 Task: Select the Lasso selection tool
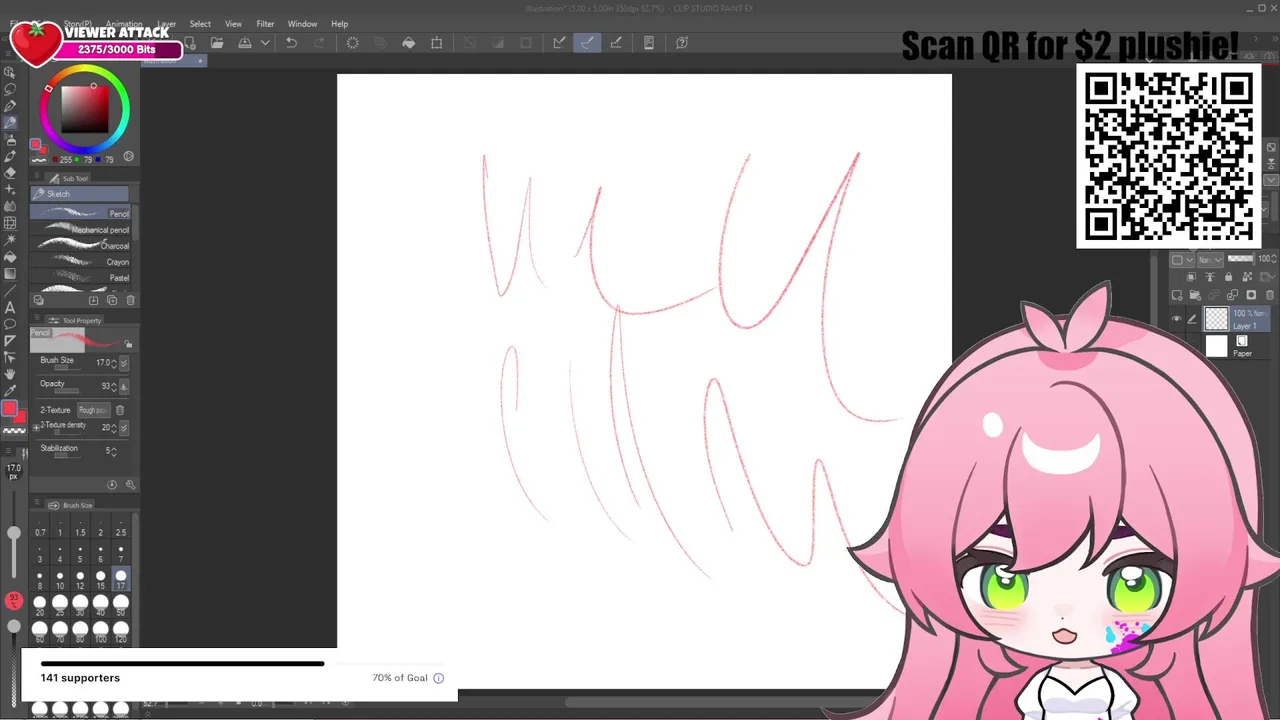[10, 89]
